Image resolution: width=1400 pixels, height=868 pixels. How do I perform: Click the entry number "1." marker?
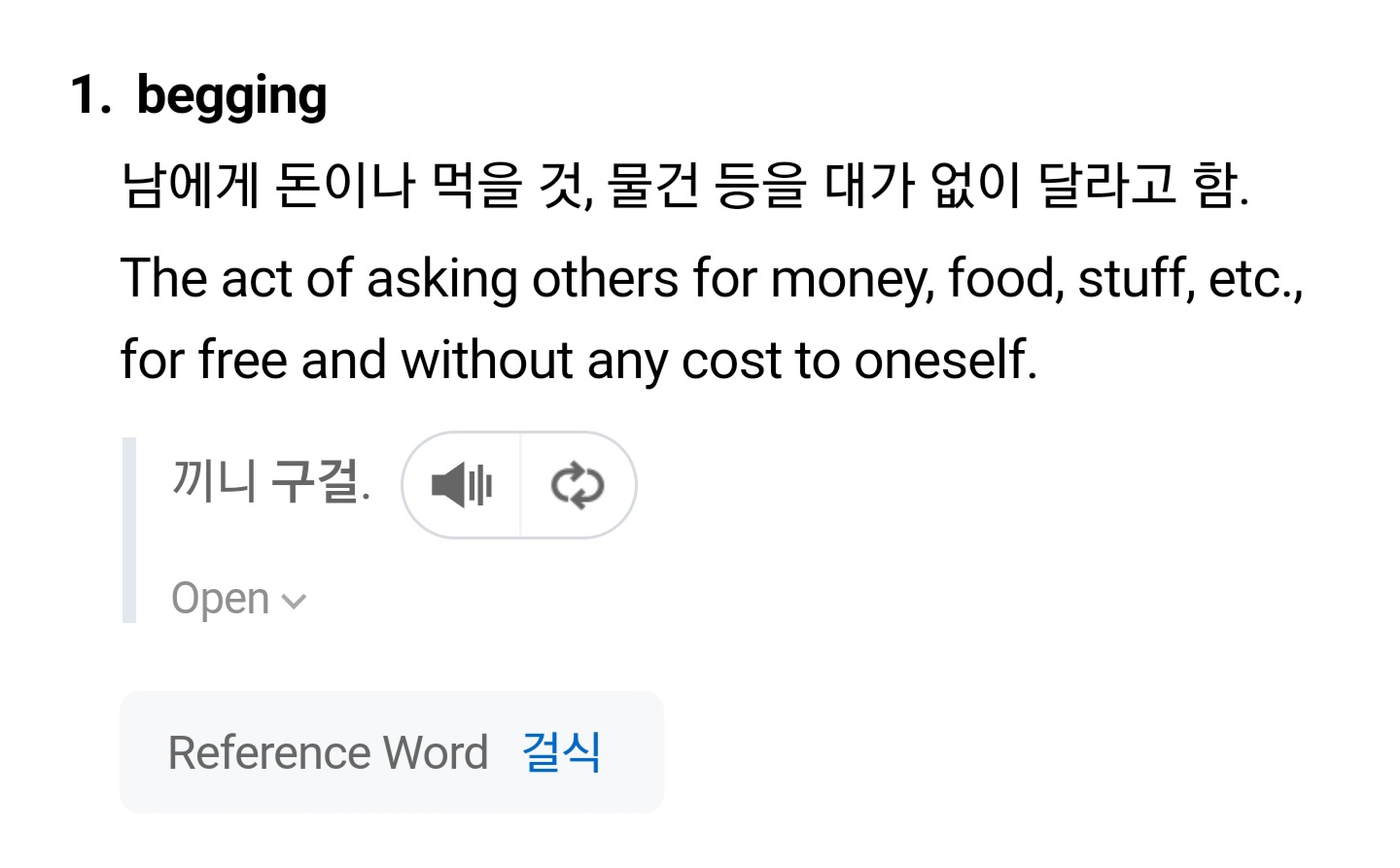[90, 96]
